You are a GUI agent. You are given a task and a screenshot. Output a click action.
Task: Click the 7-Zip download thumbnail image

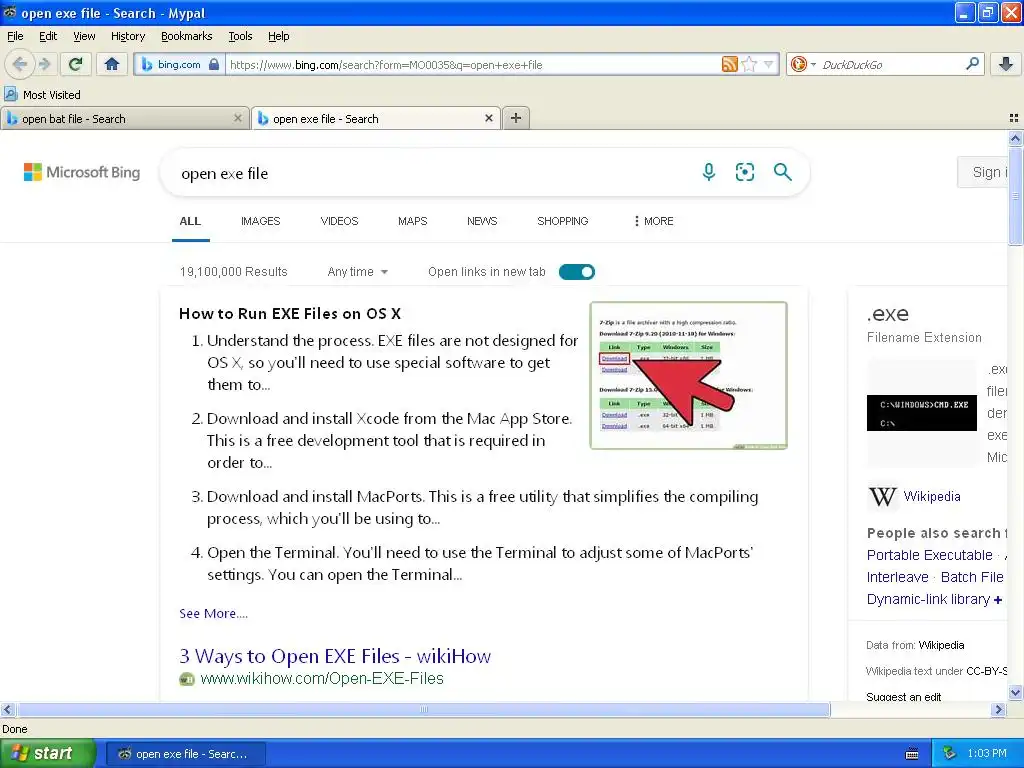click(688, 376)
